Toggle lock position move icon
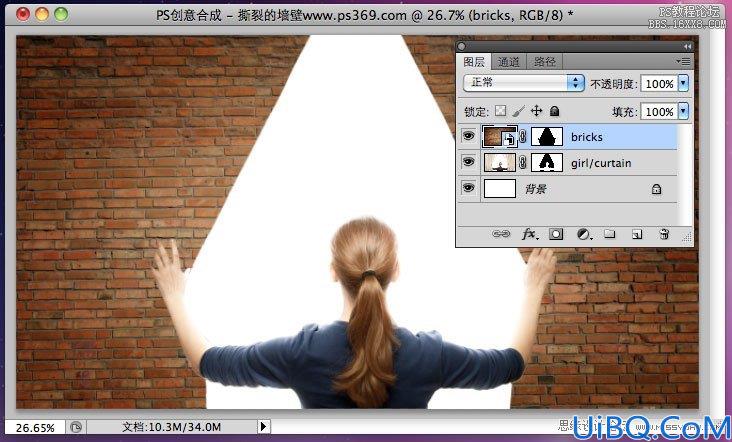 (536, 111)
